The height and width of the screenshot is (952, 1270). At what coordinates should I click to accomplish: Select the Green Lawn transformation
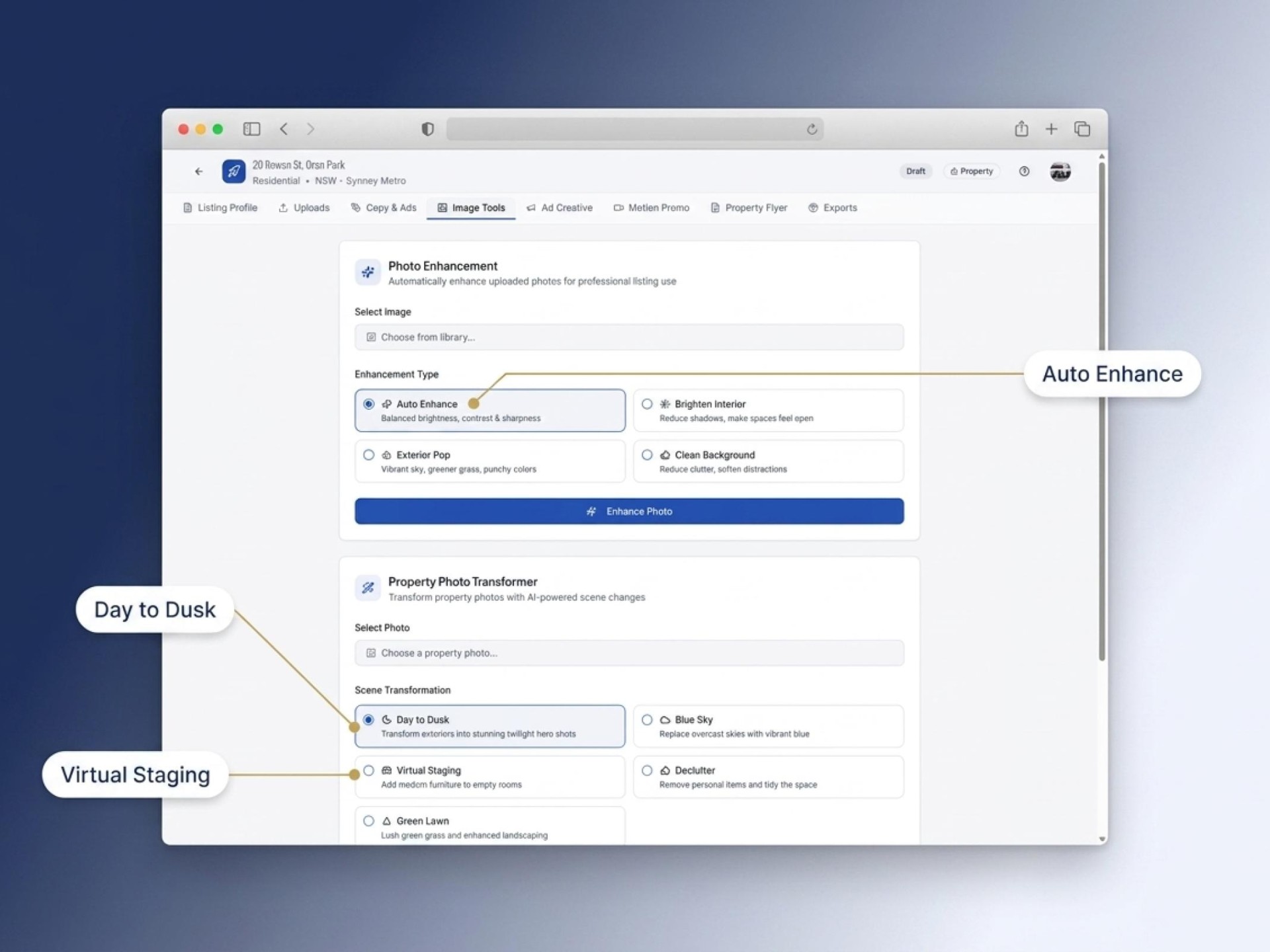point(489,826)
